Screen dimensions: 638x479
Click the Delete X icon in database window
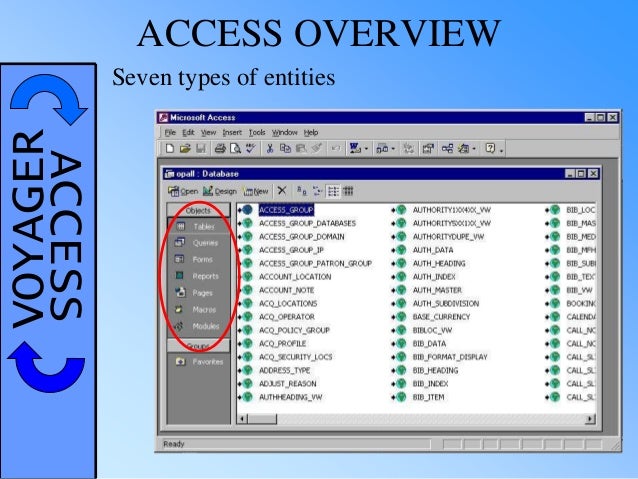click(x=282, y=190)
